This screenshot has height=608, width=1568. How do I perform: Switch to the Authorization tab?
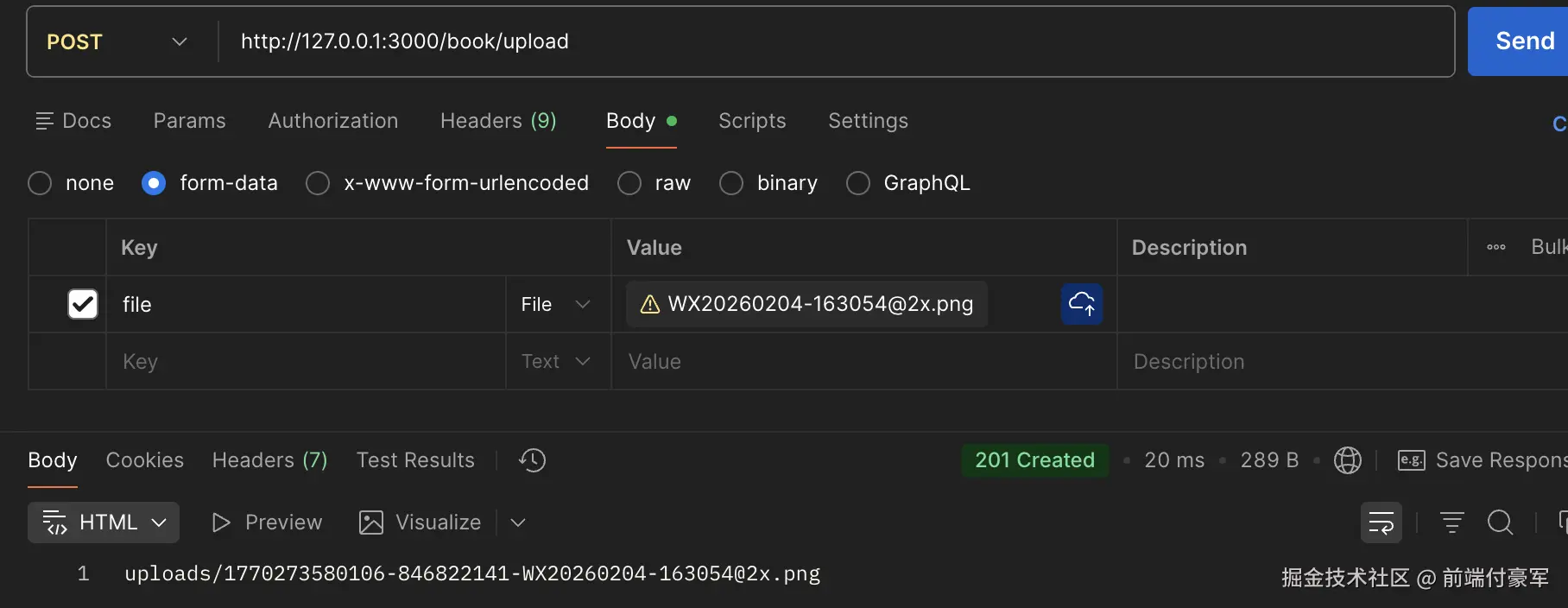pyautogui.click(x=332, y=121)
